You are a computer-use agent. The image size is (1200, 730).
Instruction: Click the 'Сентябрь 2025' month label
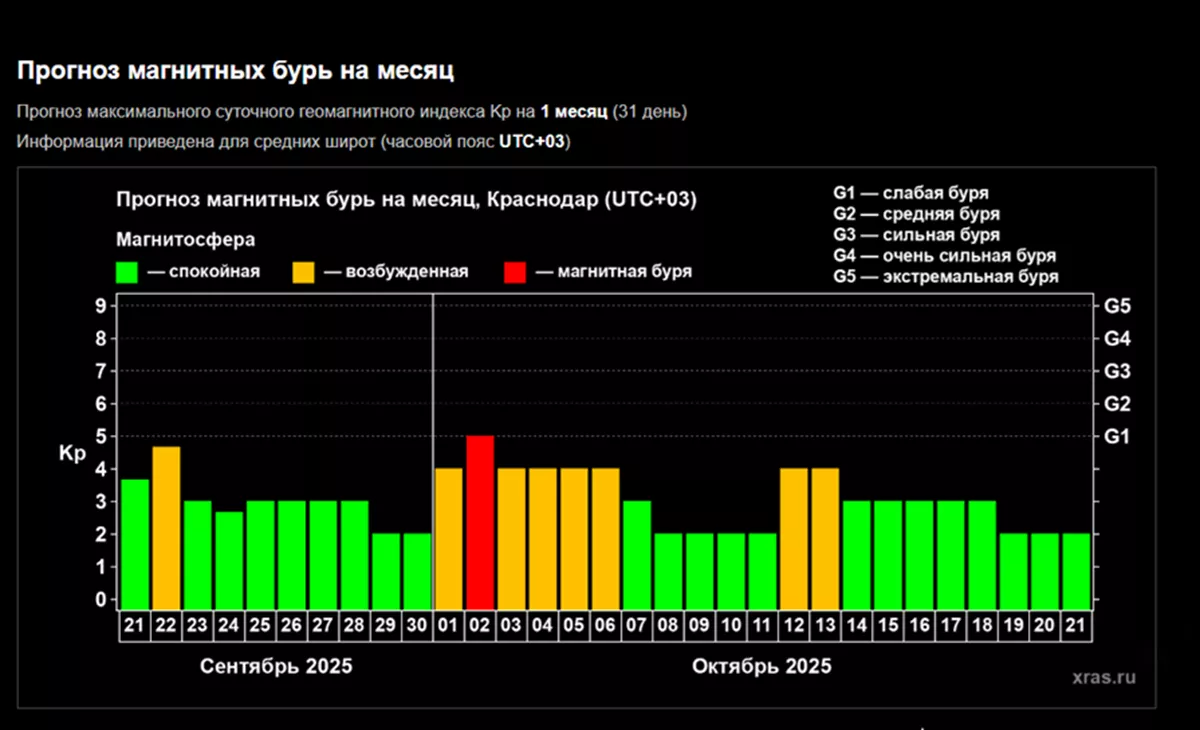click(276, 666)
